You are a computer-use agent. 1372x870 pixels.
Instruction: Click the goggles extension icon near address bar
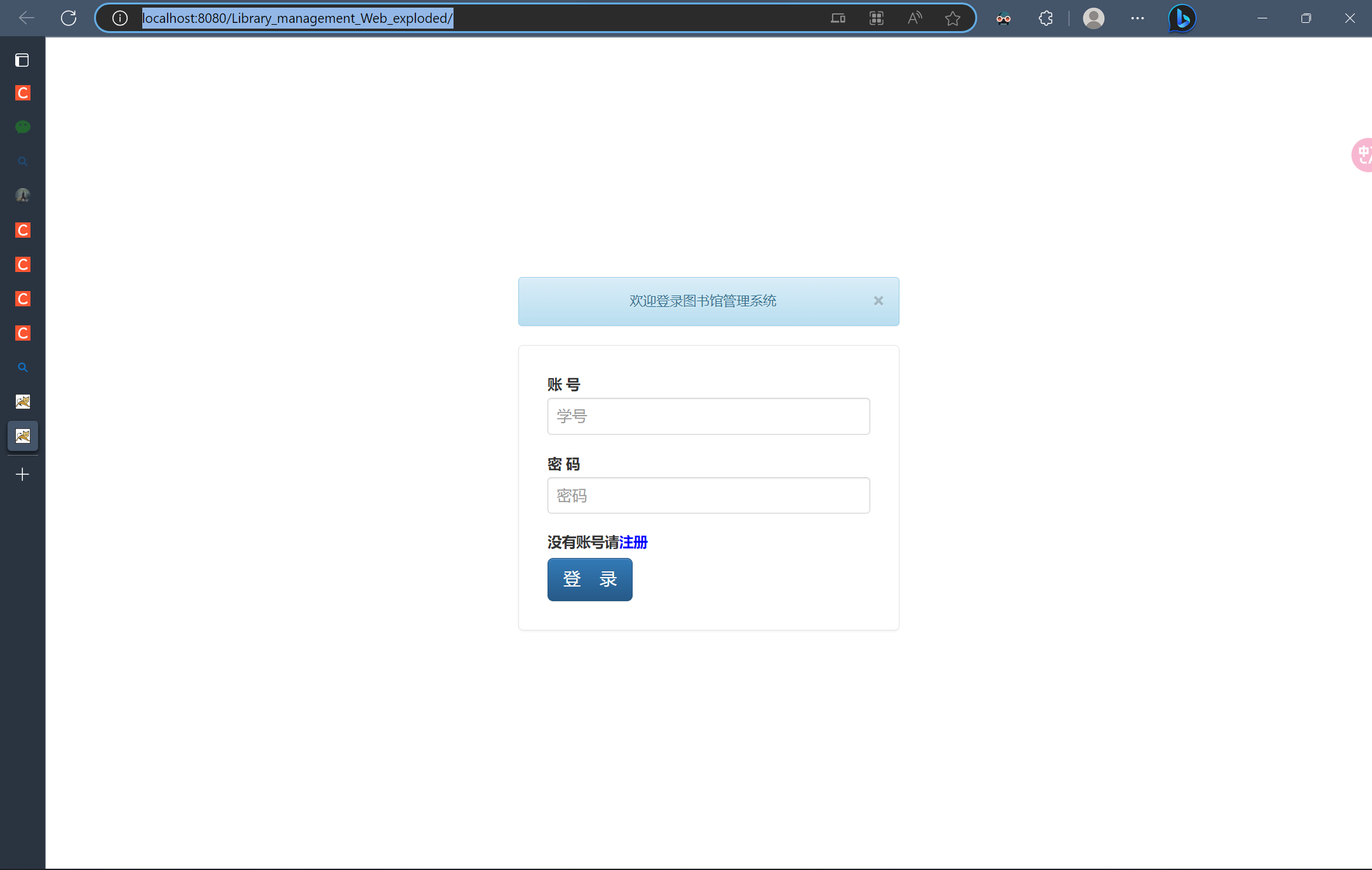1004,18
